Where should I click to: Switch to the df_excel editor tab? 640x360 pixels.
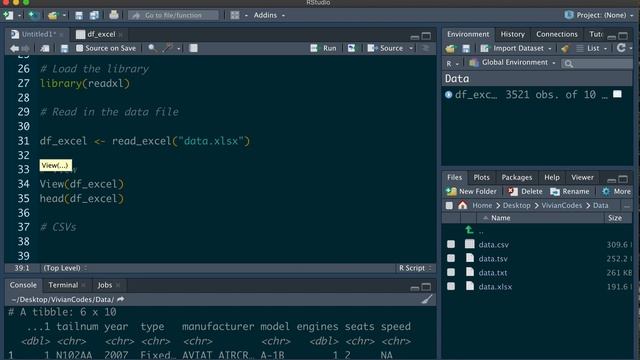(100, 34)
